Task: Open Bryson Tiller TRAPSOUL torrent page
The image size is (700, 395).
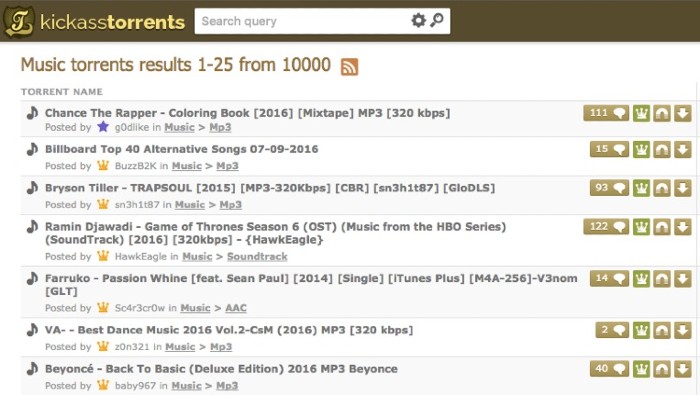Action: point(270,188)
